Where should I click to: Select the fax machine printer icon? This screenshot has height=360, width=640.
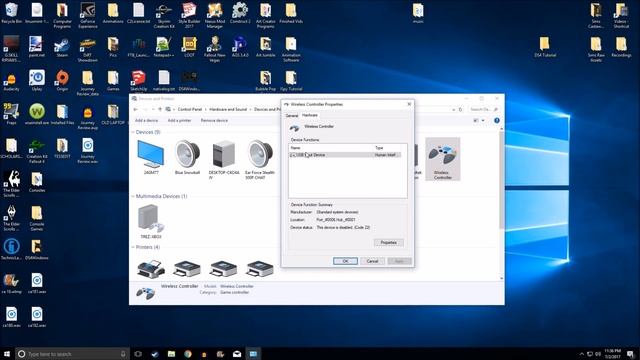click(151, 269)
